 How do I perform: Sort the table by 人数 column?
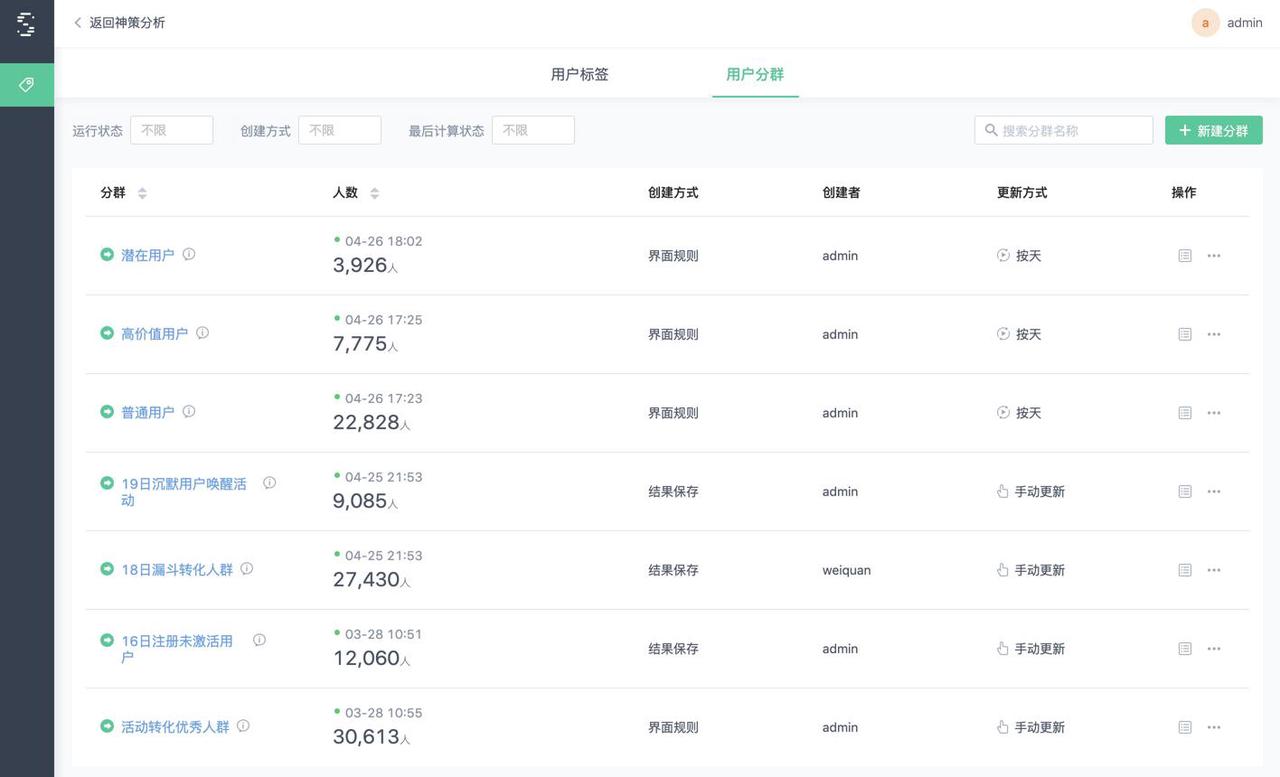click(374, 193)
